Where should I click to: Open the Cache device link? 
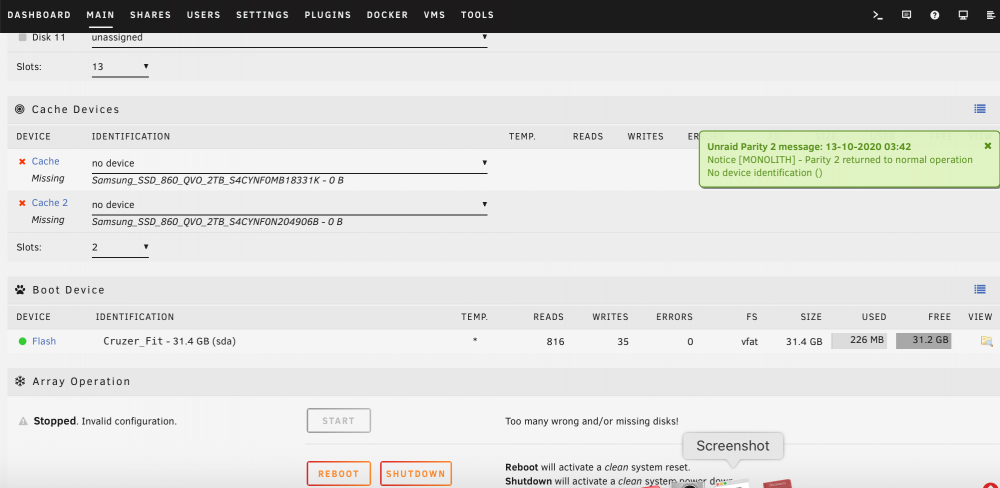(x=45, y=161)
